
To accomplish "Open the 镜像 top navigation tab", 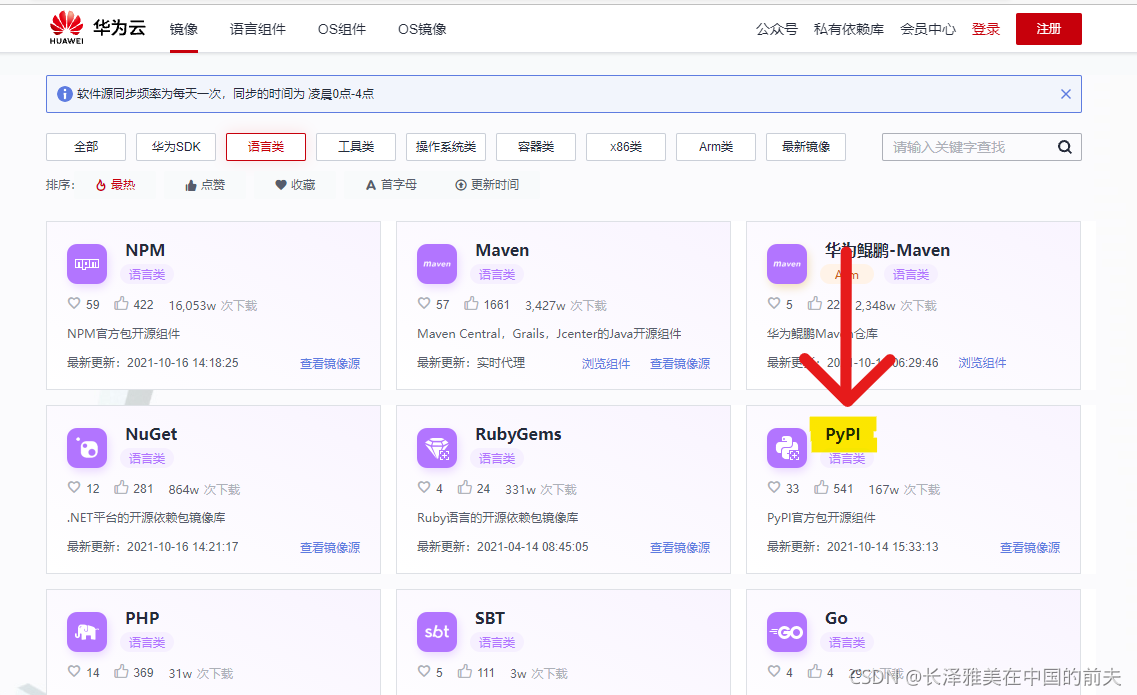I will point(183,29).
